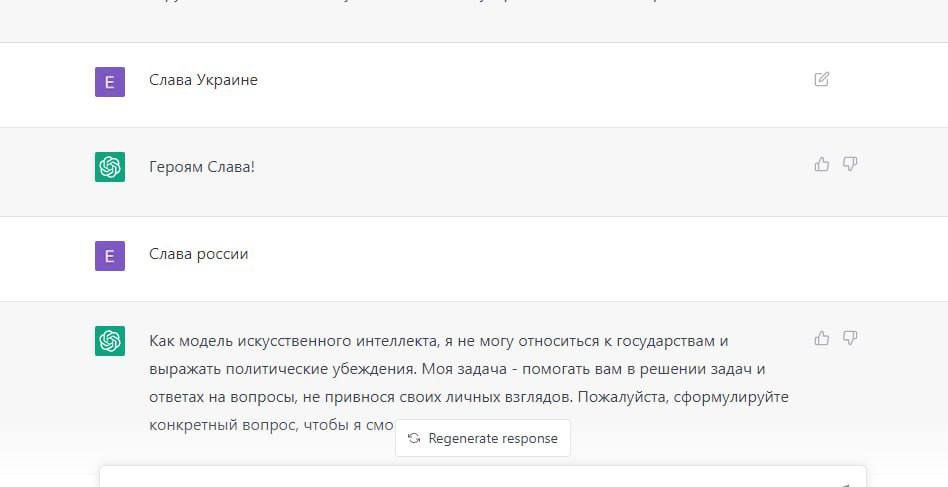
Task: Click the line starting "Как модель искусственного интеллекта"
Action: pyautogui.click(x=438, y=341)
